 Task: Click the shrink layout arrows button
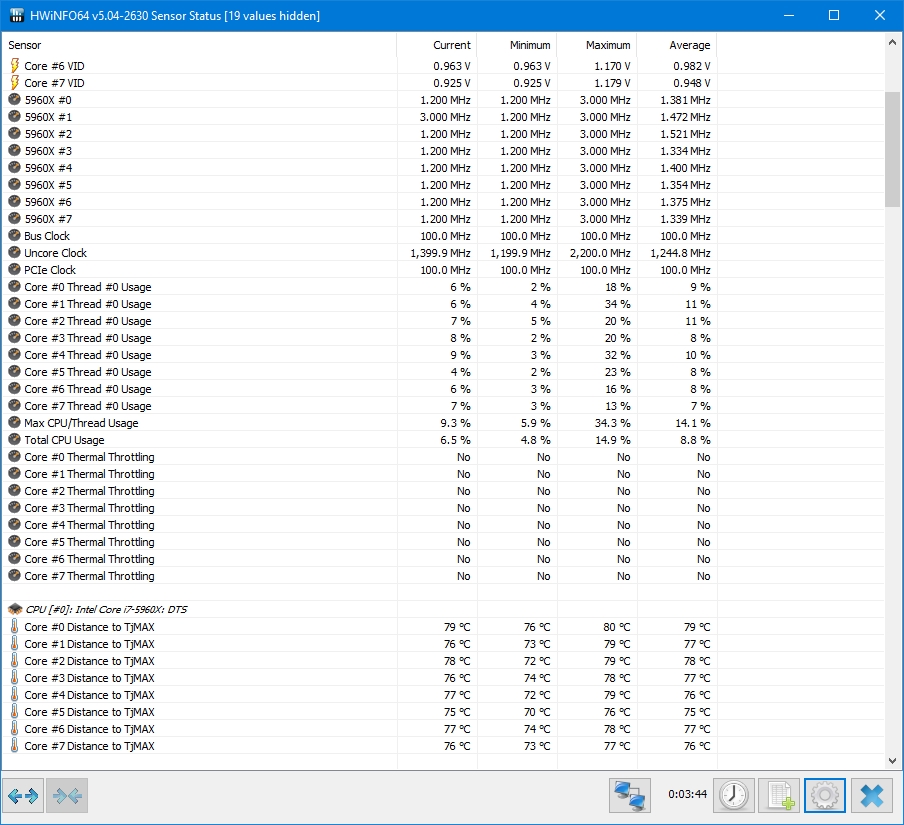coord(67,796)
